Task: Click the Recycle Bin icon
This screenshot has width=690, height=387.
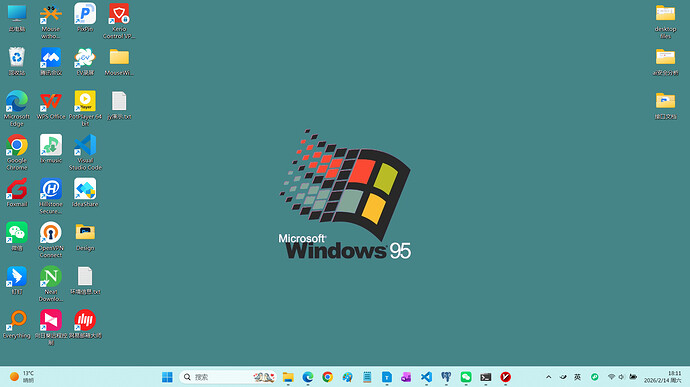Action: point(17,62)
